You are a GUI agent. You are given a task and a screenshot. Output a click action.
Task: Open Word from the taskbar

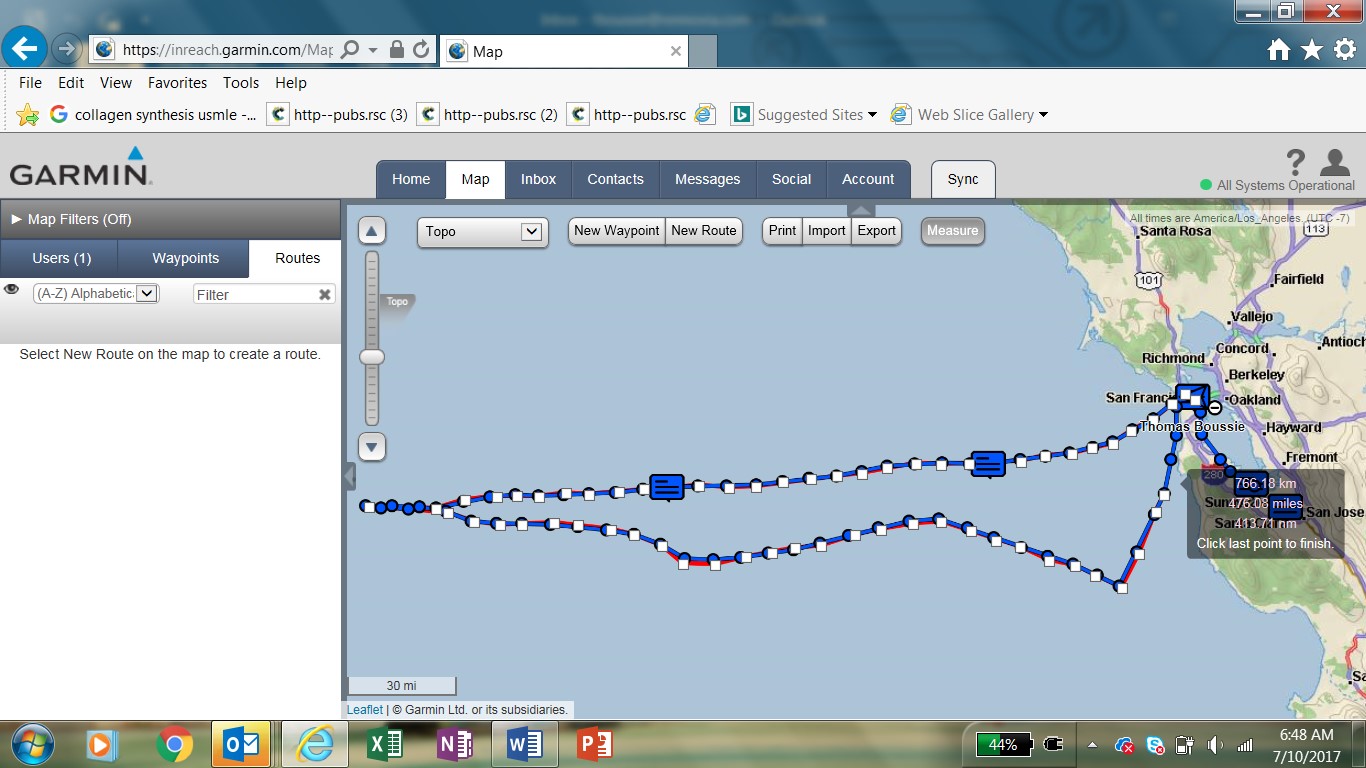(x=525, y=744)
